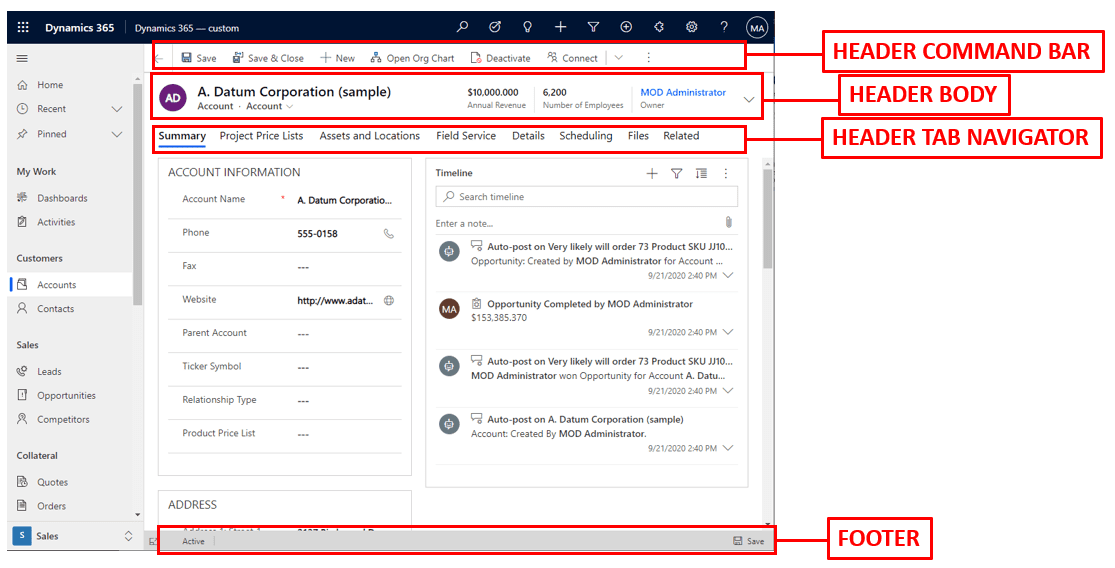Switch to the Field Service tab

point(466,136)
